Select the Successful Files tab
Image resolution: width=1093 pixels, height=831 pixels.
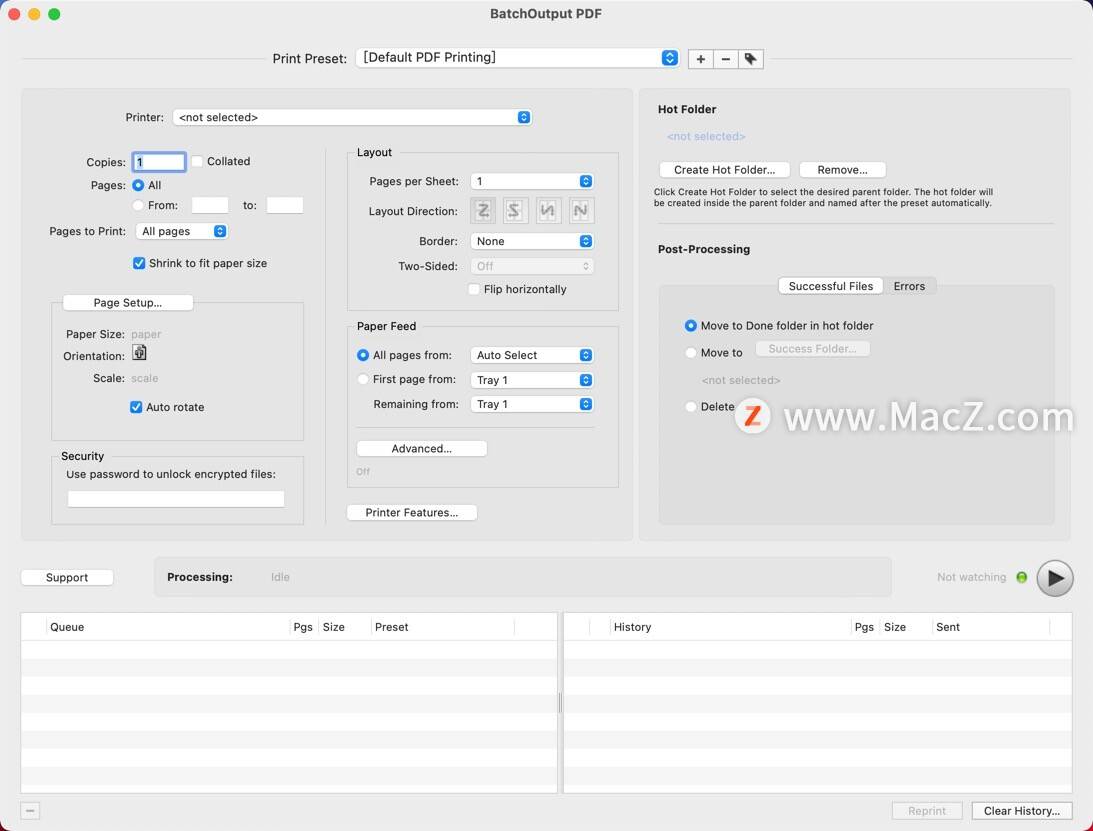[830, 286]
